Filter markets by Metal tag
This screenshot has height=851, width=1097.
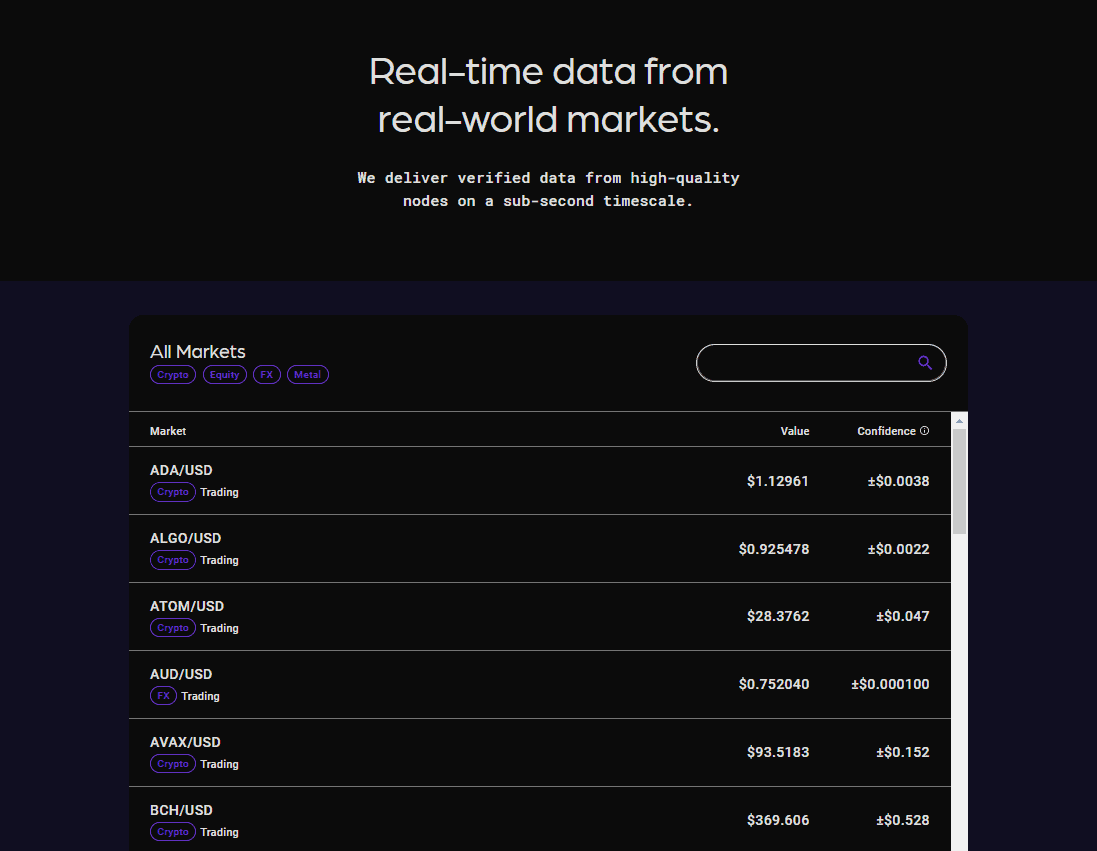[x=308, y=375]
